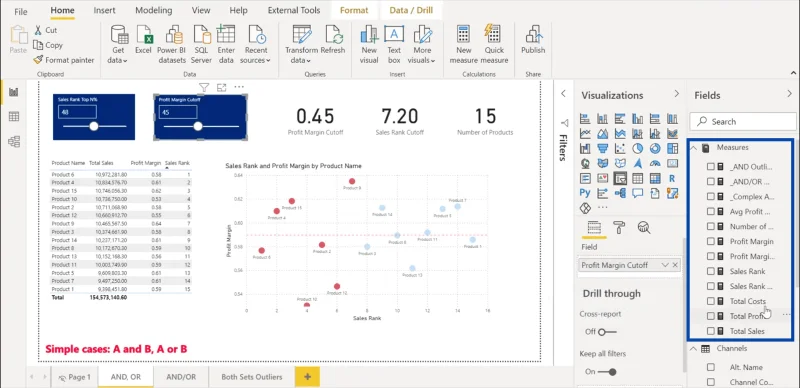This screenshot has width=800, height=388.
Task: Expand the Filters pane
Action: [564, 93]
